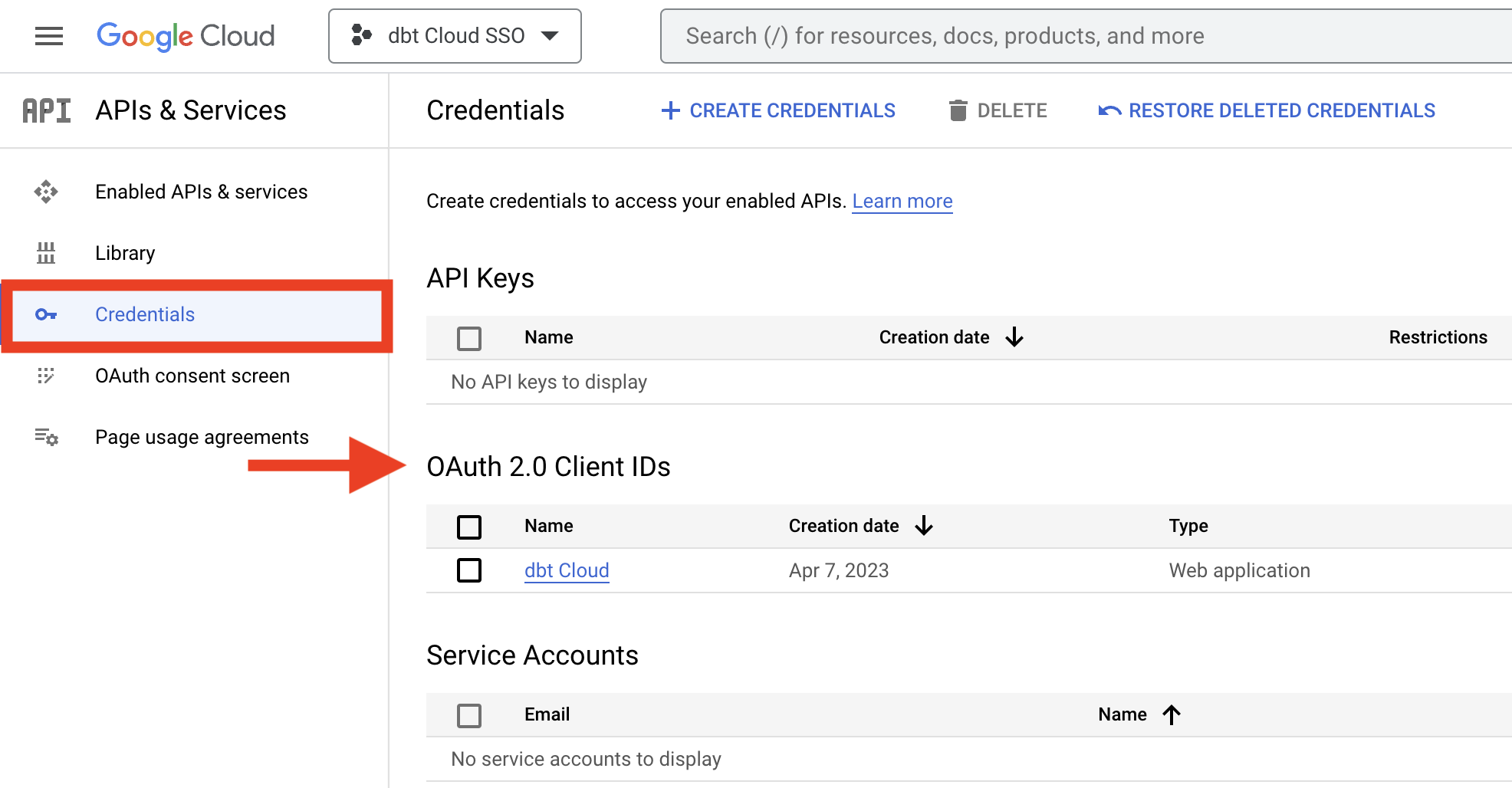Open the Google Cloud navigation menu
Screen dimensions: 1512x788
tap(48, 35)
